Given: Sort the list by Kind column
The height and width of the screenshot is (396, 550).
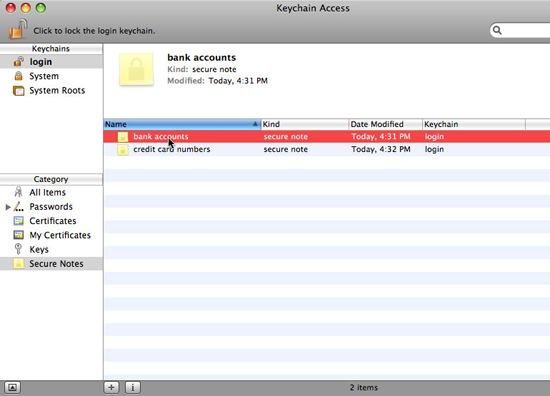Looking at the screenshot, I should pyautogui.click(x=305, y=124).
